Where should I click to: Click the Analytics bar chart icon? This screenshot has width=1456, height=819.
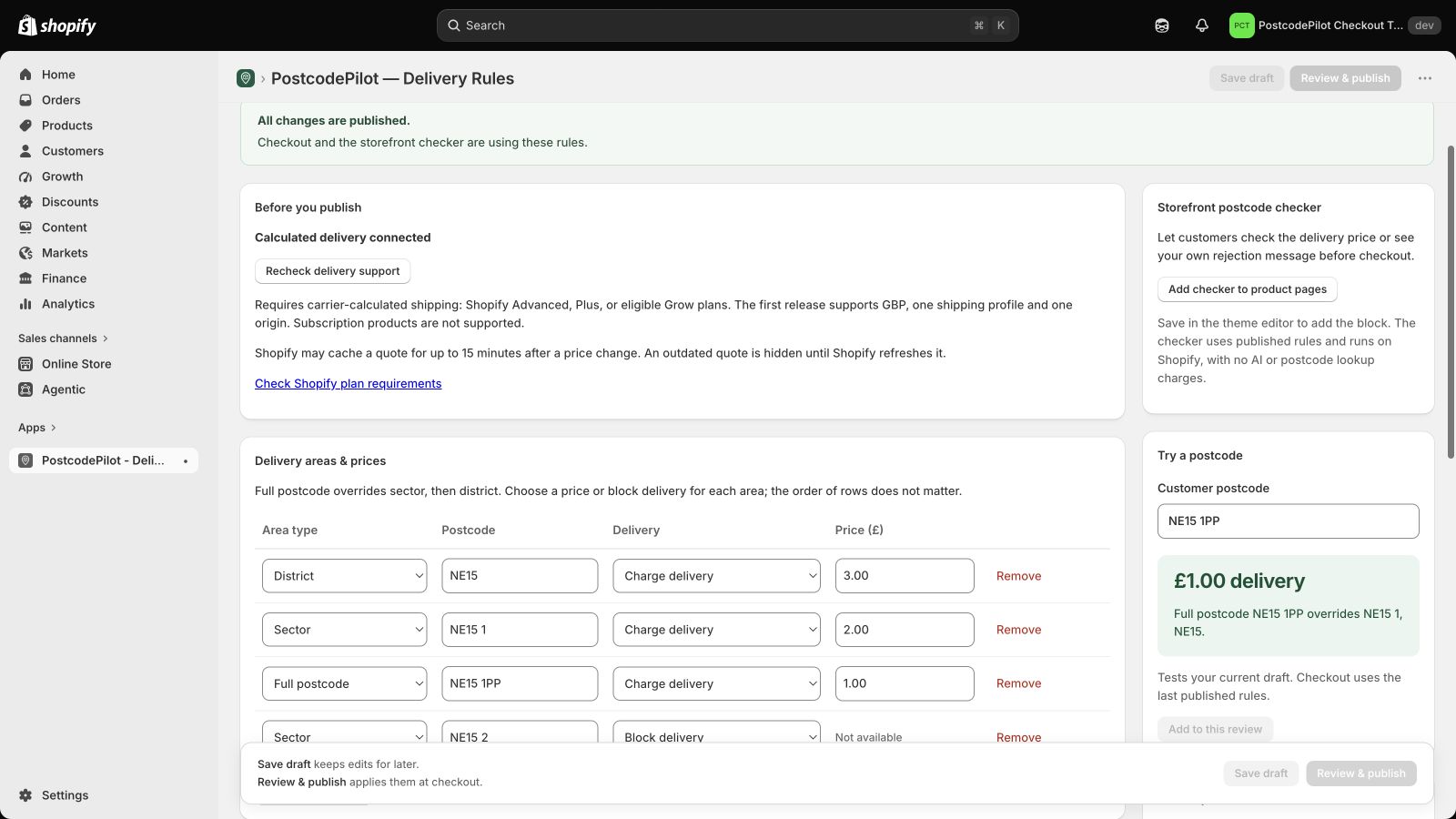(x=25, y=304)
